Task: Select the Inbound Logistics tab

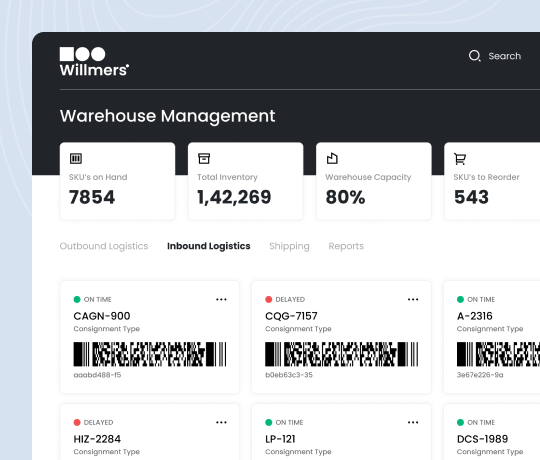Action: (x=209, y=246)
